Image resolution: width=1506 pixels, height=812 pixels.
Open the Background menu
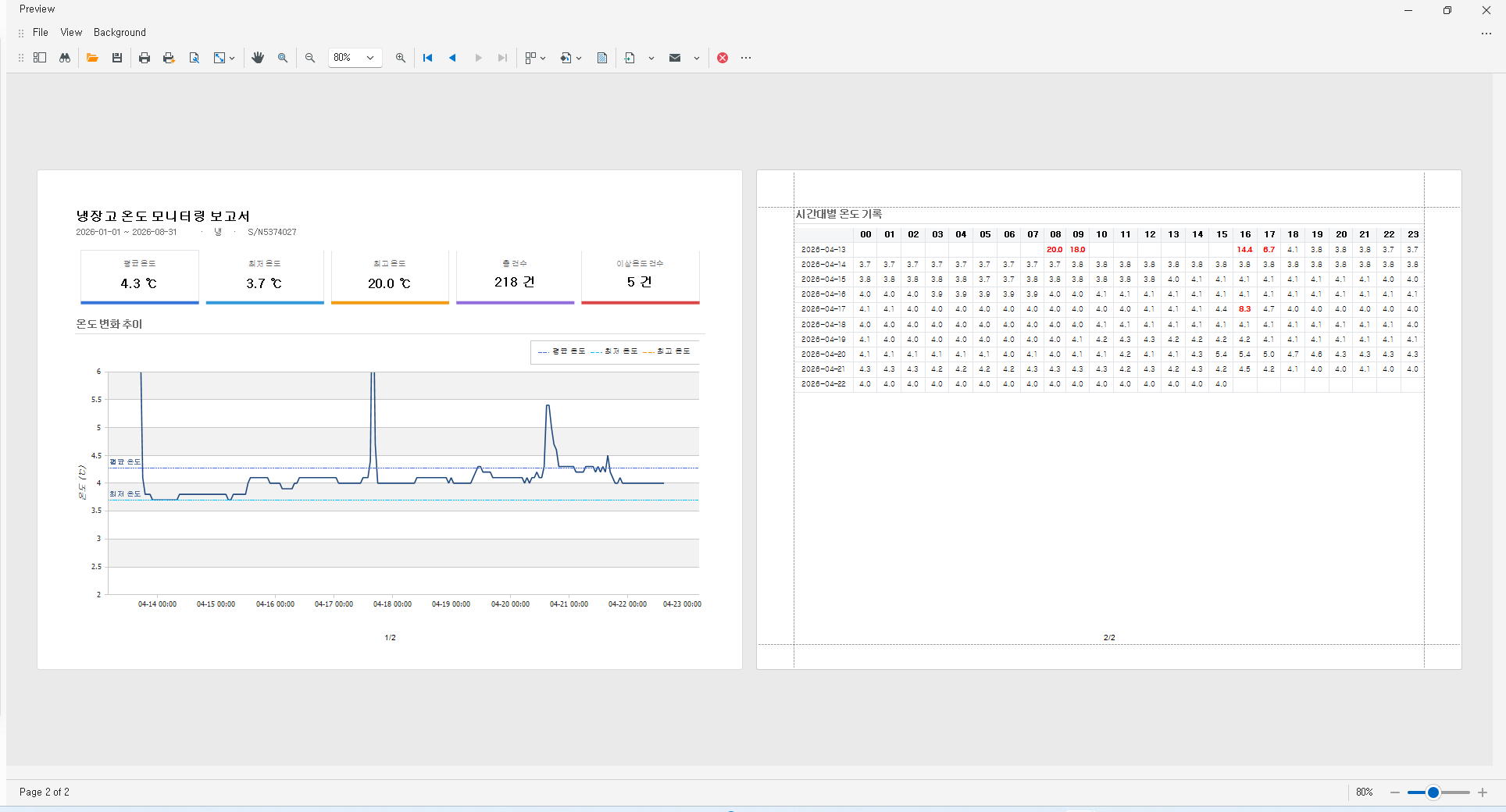tap(120, 32)
